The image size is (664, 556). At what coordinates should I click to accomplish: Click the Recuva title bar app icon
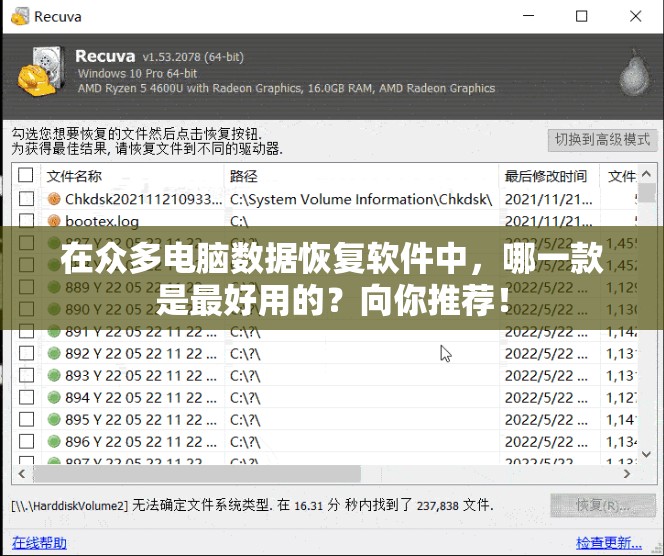[x=19, y=17]
